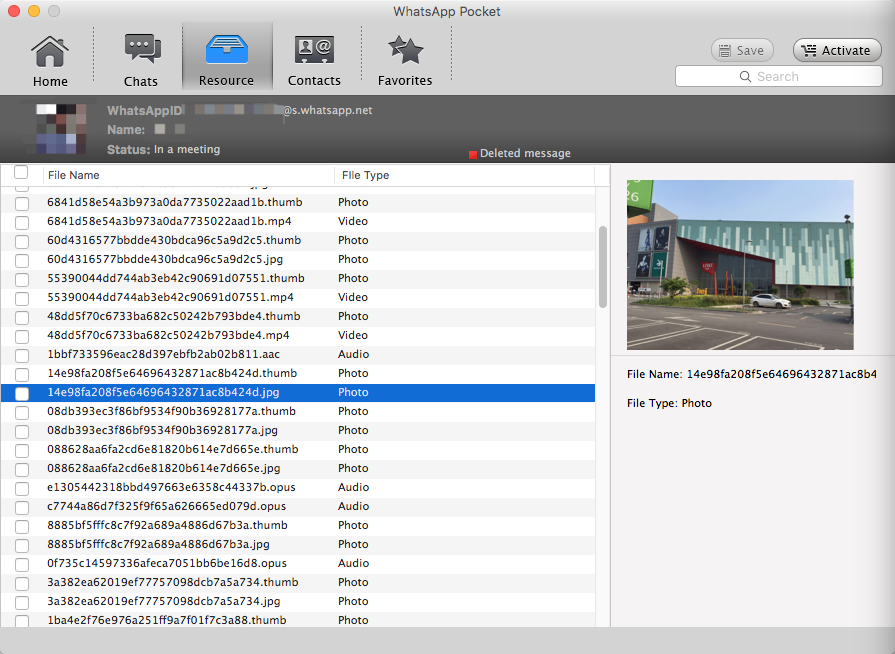Close the WhatsApp Pocket window
895x654 pixels.
tap(14, 11)
